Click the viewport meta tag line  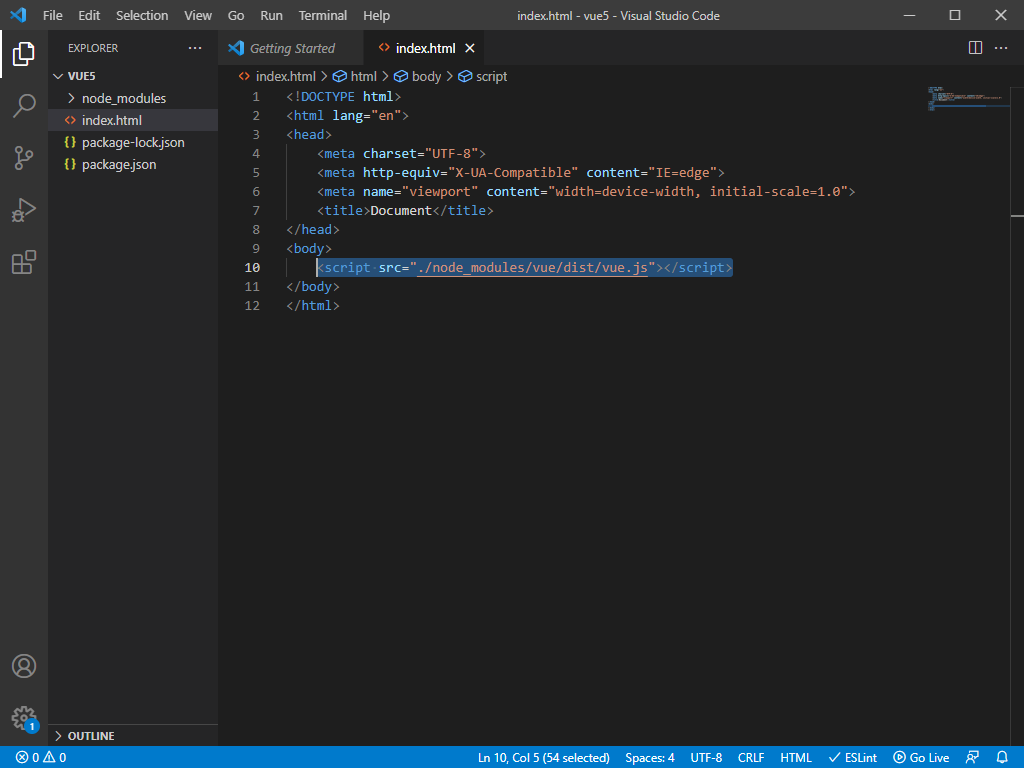[586, 191]
